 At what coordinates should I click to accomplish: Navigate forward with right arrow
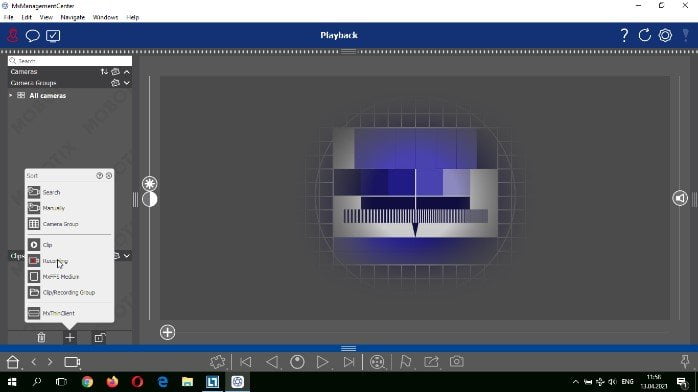pyautogui.click(x=50, y=362)
